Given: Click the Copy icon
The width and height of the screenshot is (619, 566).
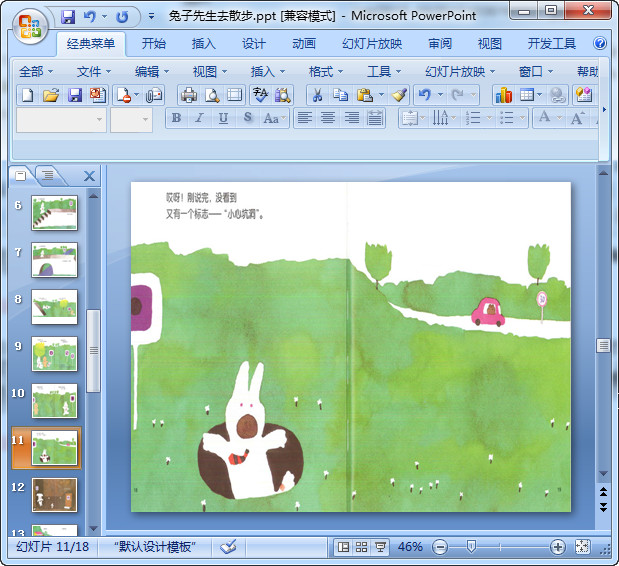Looking at the screenshot, I should click(340, 95).
